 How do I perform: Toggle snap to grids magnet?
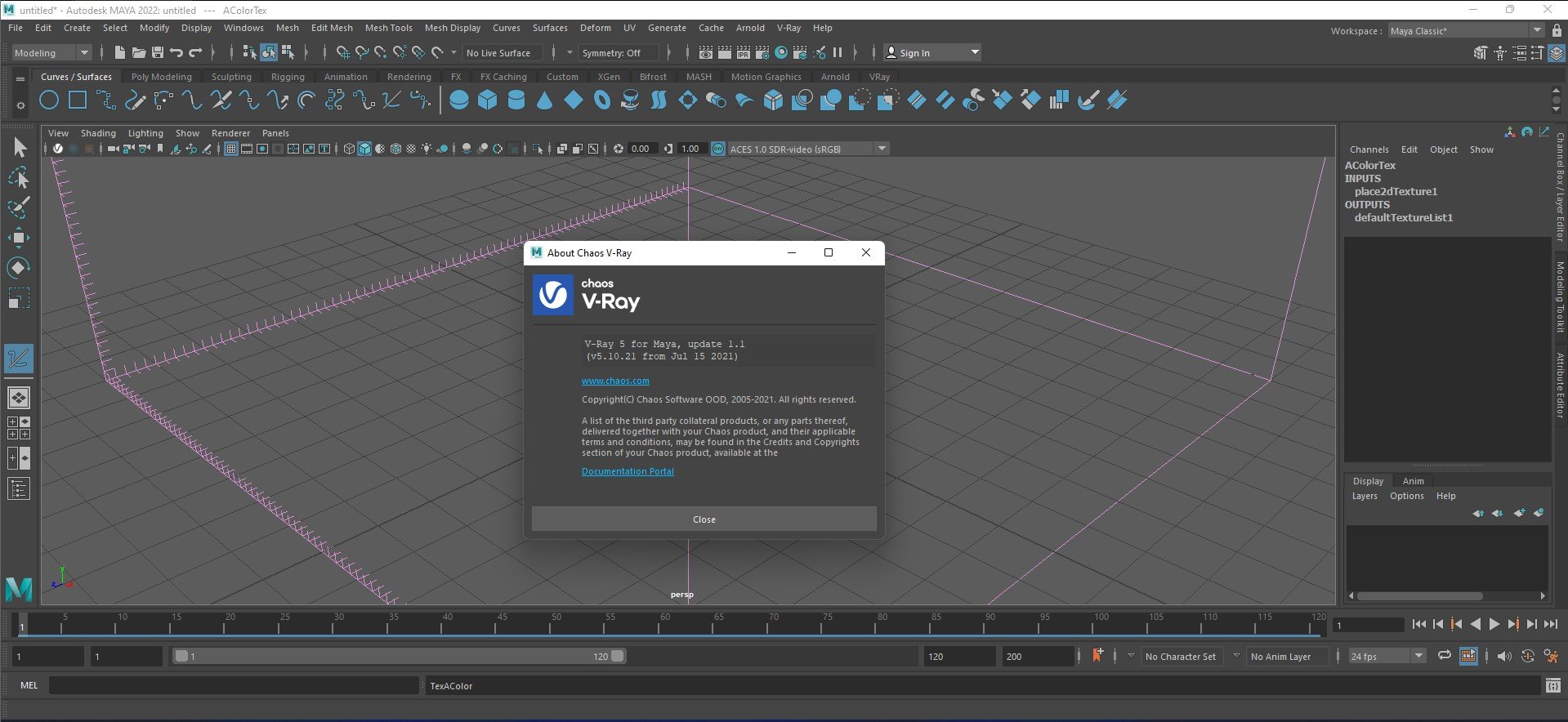coord(343,52)
